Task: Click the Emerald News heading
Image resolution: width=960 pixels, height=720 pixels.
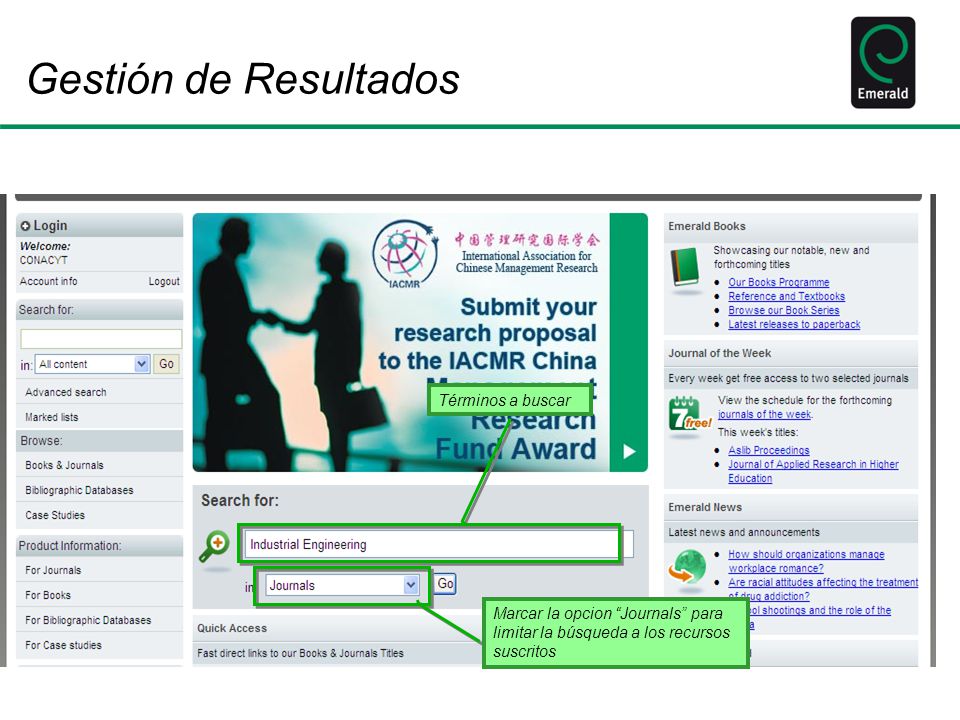Action: point(705,508)
